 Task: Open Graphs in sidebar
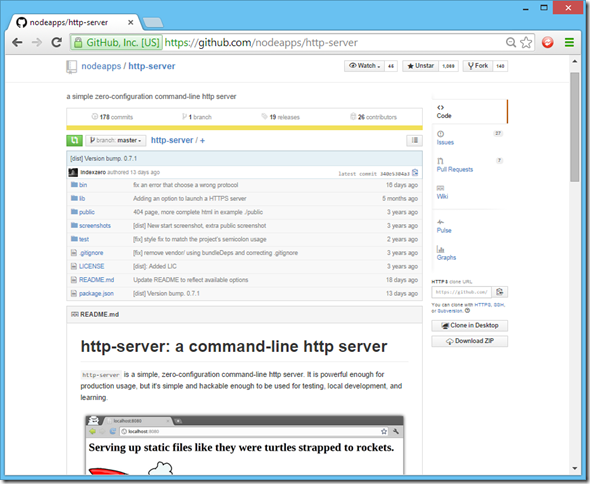pos(446,257)
